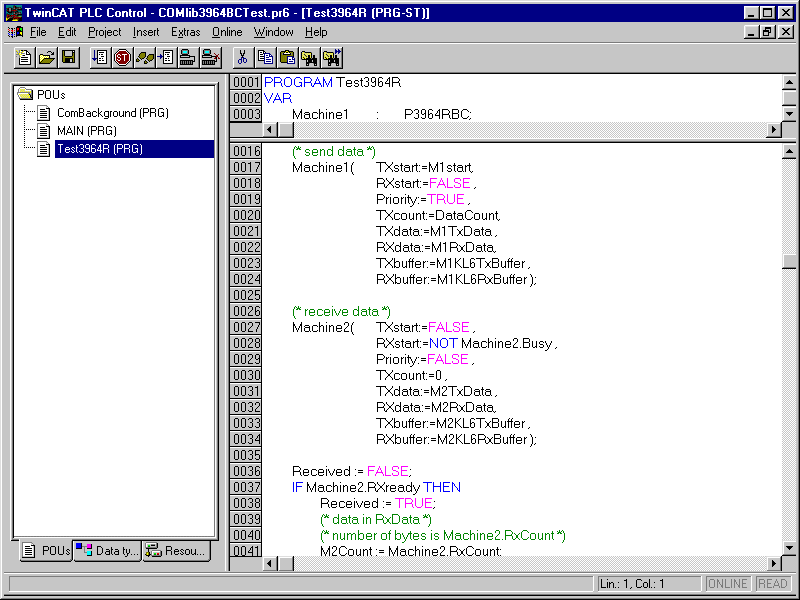Viewport: 800px width, 600px height.
Task: Click line number 0027 in the gutter
Action: [246, 328]
